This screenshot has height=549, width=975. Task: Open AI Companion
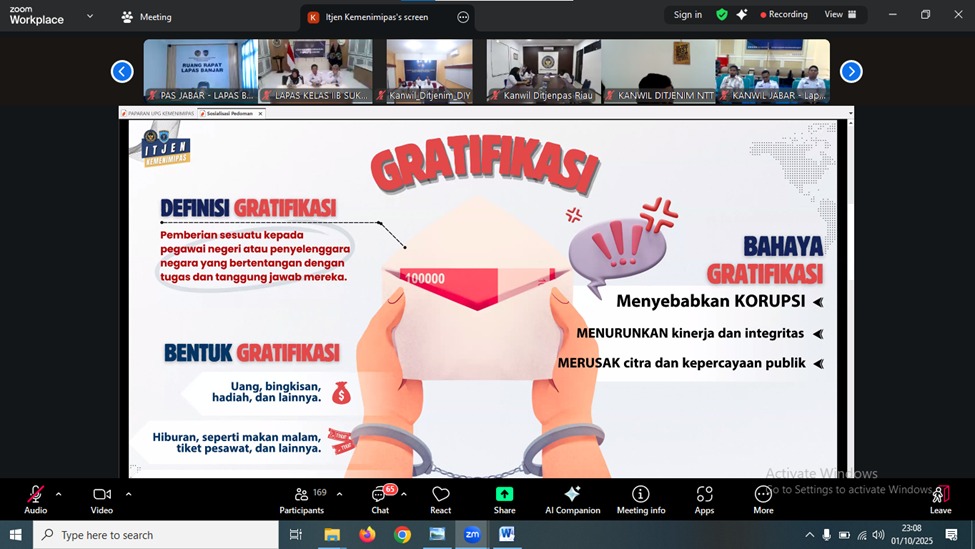(x=572, y=499)
